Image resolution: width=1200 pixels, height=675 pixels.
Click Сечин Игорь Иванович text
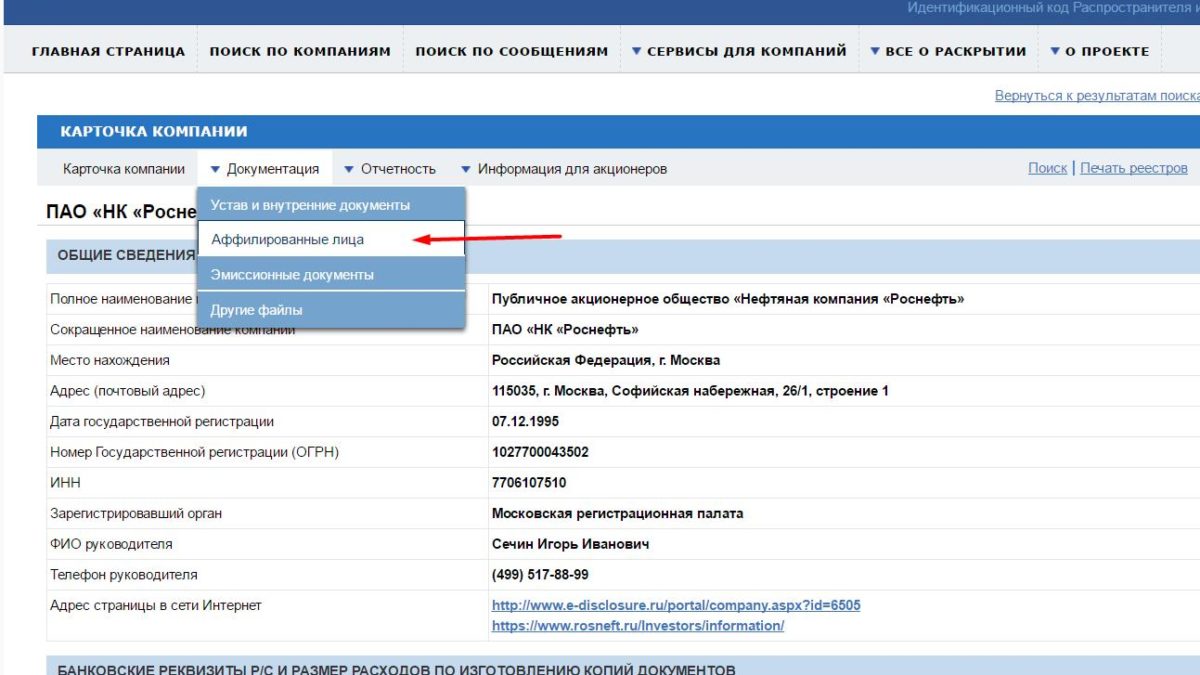pos(571,544)
